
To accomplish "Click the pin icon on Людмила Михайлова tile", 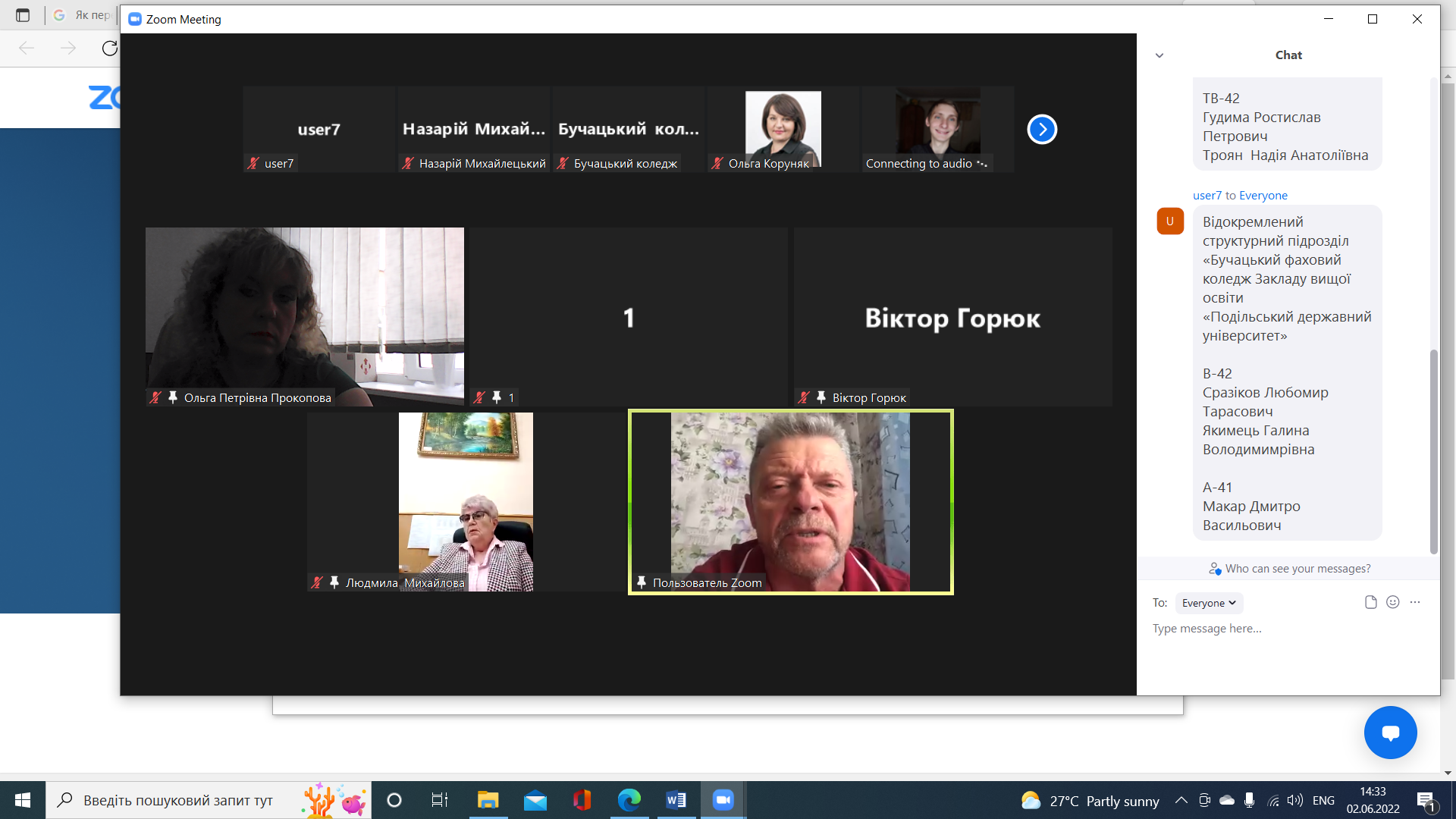I will pos(334,582).
